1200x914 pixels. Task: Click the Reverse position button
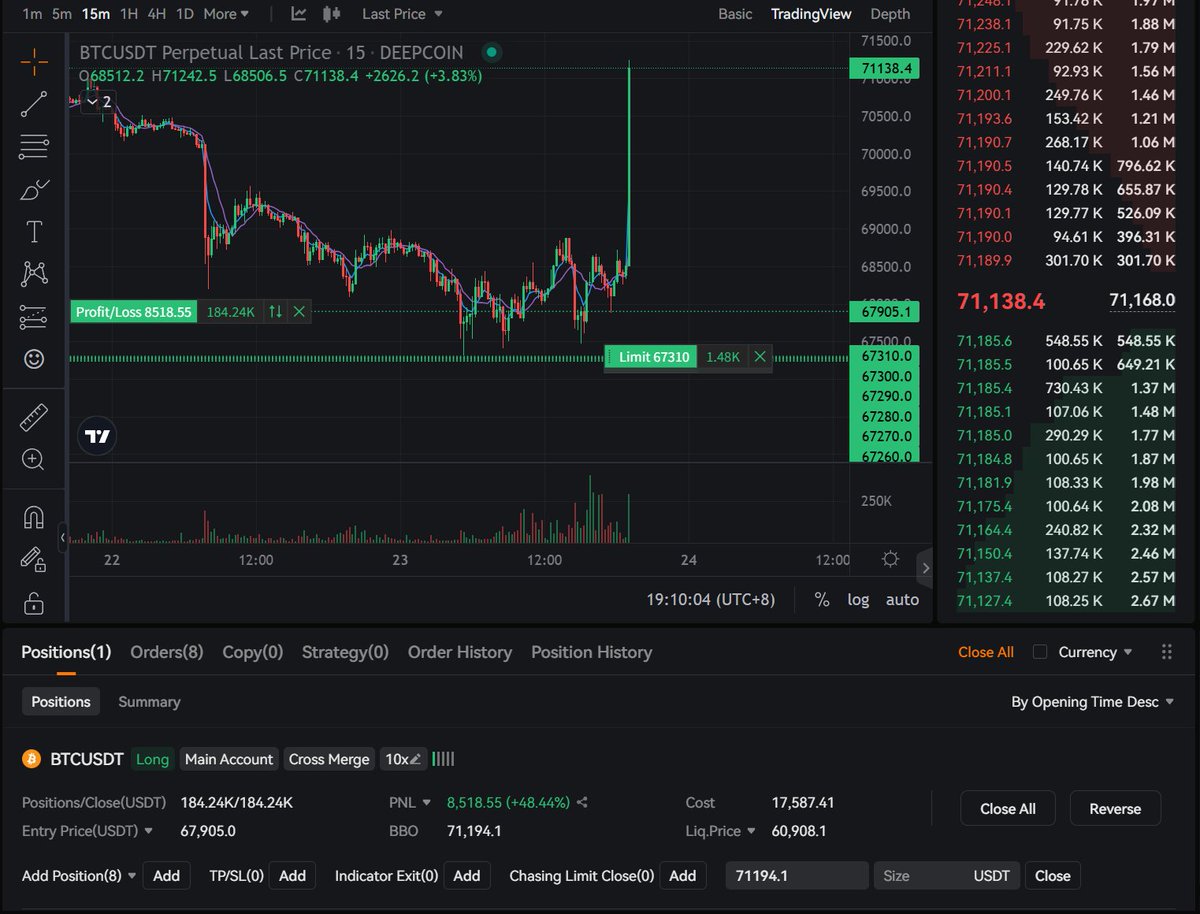[1115, 809]
